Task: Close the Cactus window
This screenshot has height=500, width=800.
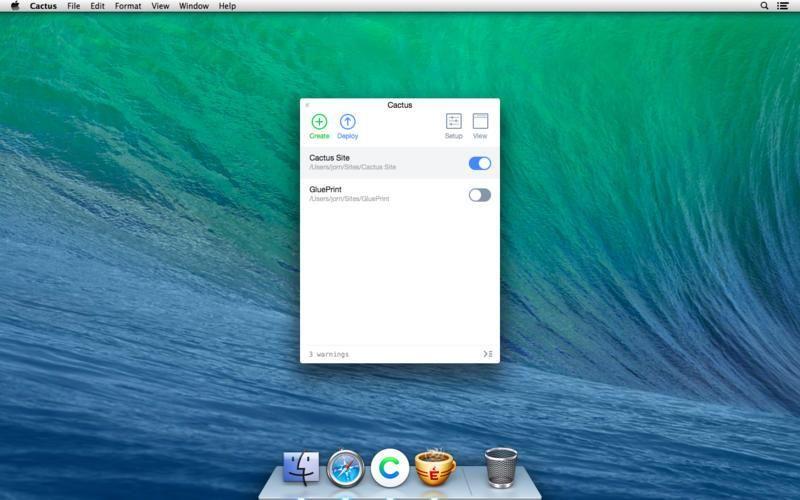Action: click(x=307, y=105)
